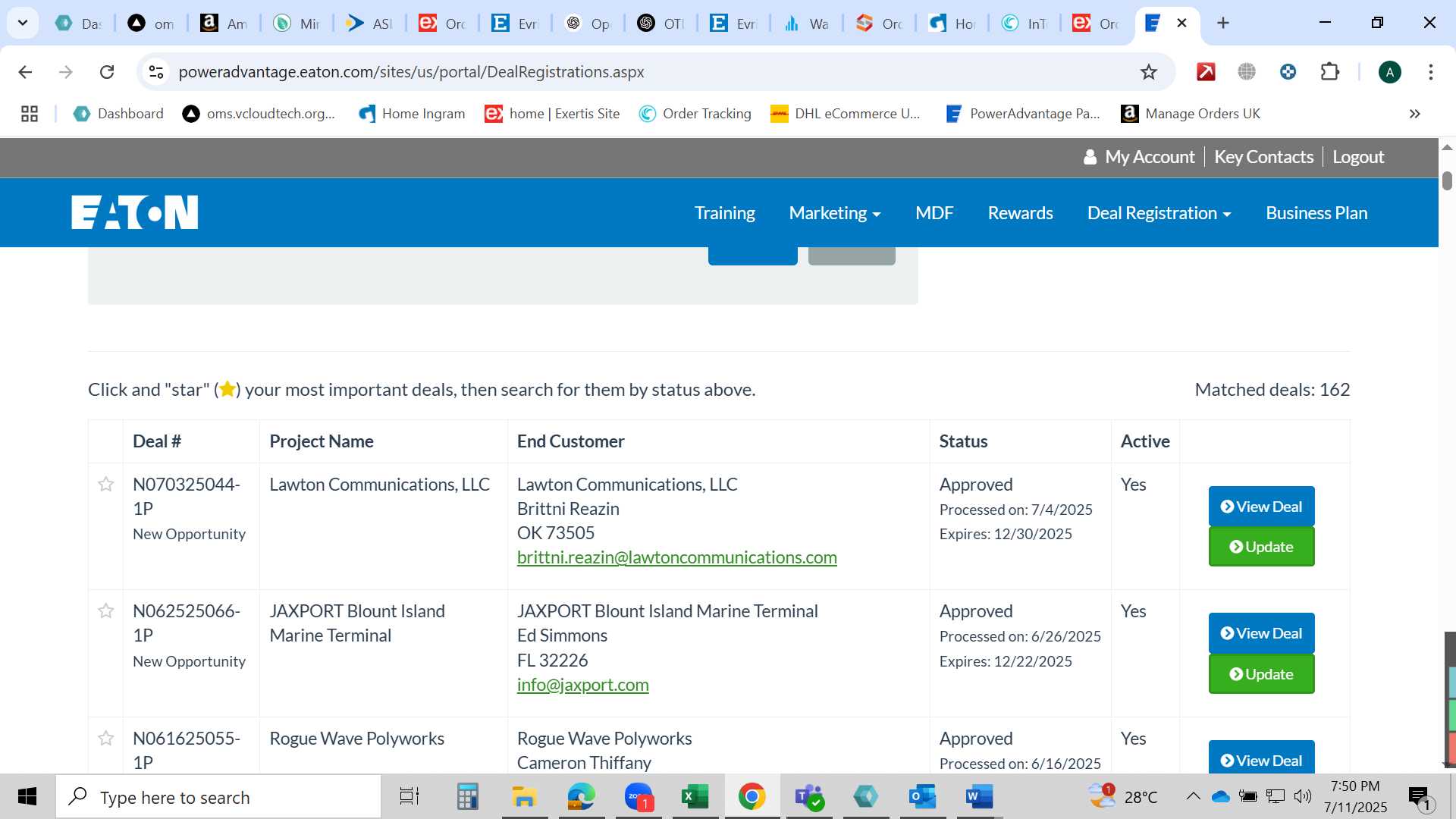The width and height of the screenshot is (1456, 819).
Task: Star the N070325044-1P deal row
Action: tap(106, 484)
